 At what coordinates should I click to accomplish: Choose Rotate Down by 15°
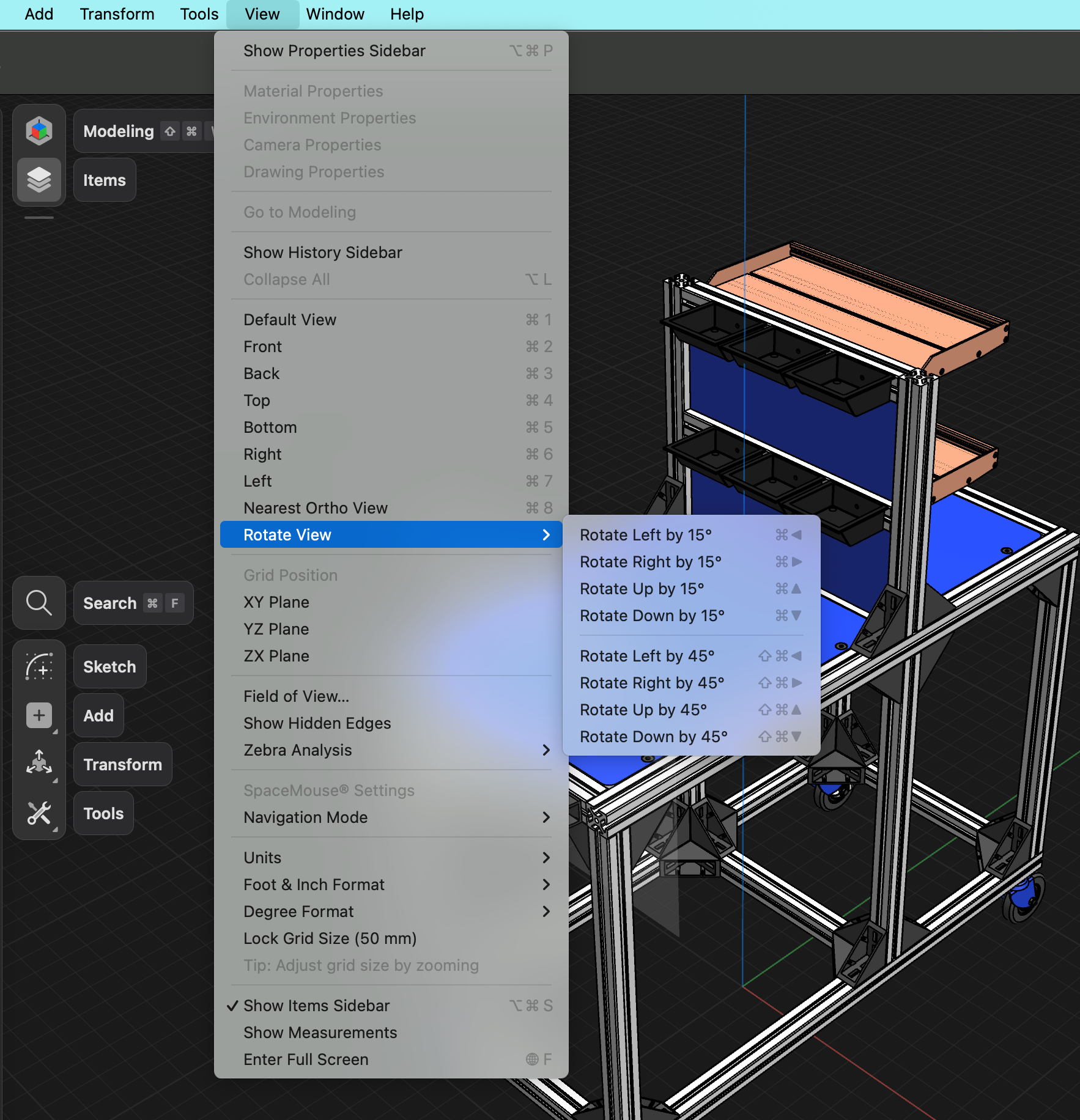pyautogui.click(x=691, y=616)
